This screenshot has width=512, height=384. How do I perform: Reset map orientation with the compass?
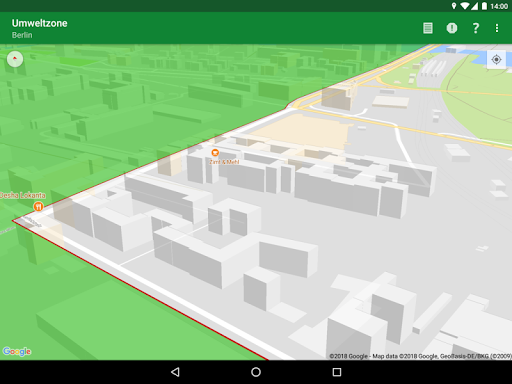point(15,59)
